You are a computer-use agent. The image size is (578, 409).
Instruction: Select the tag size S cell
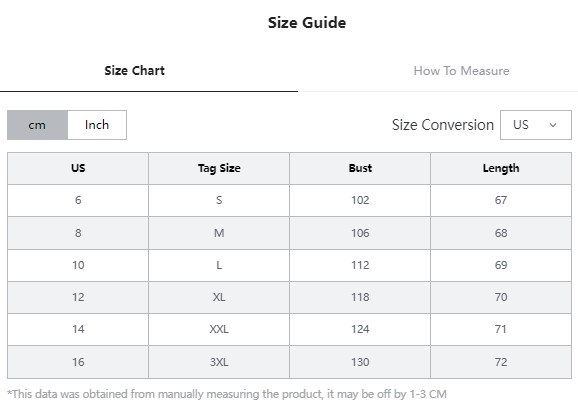219,200
